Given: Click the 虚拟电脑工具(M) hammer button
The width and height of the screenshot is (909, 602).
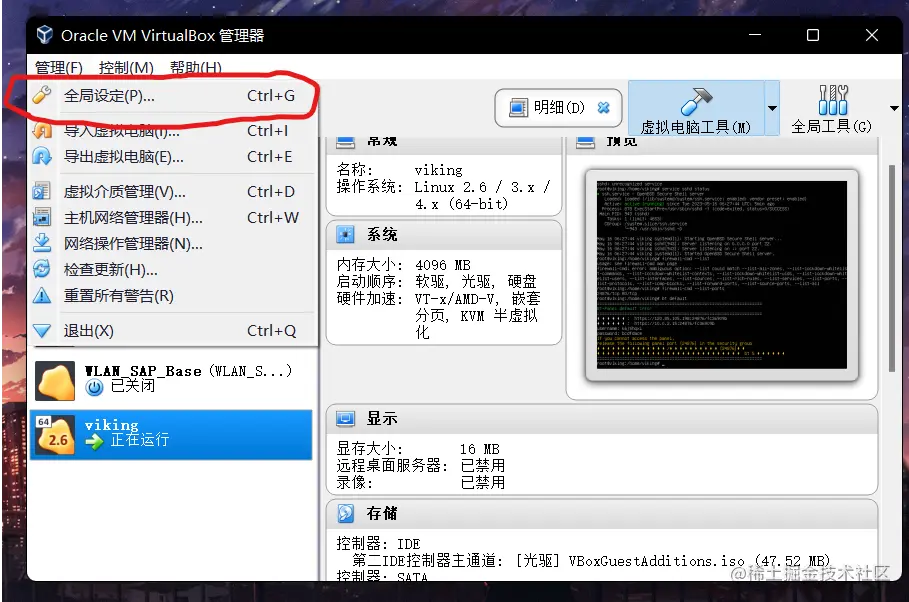Looking at the screenshot, I should point(696,108).
